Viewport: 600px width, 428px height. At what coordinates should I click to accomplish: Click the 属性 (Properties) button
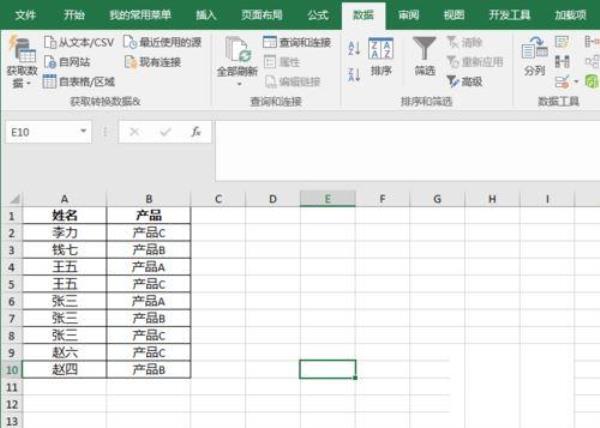tap(282, 62)
